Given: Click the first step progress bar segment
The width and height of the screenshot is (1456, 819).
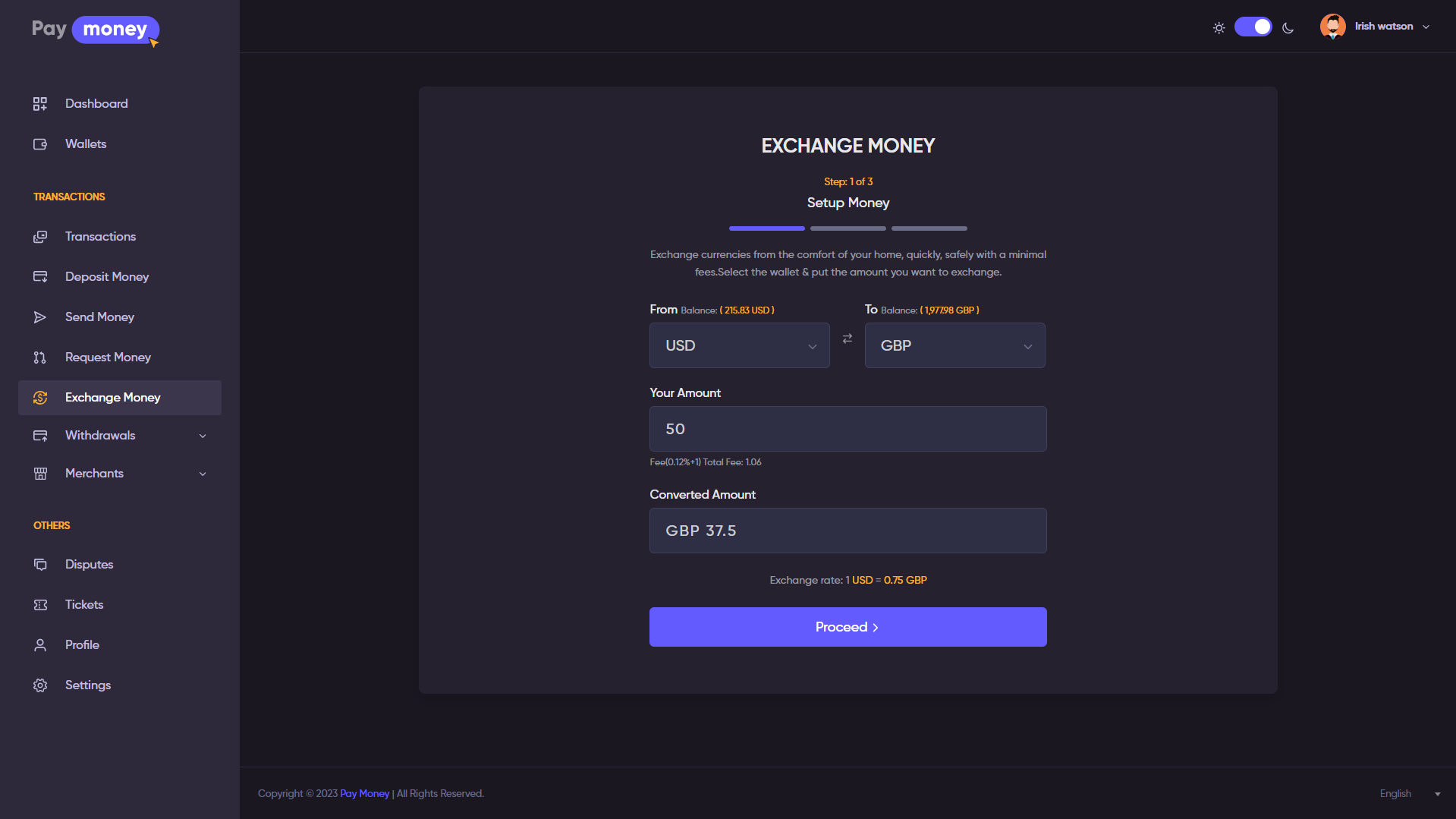Looking at the screenshot, I should [766, 228].
